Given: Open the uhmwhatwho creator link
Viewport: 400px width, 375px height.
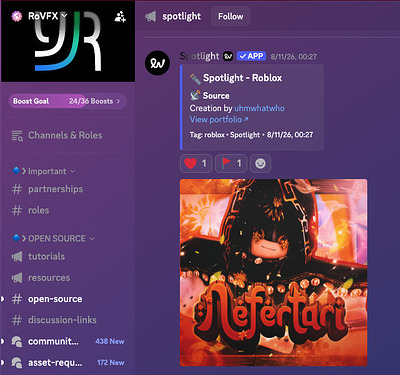Looking at the screenshot, I should click(x=259, y=108).
